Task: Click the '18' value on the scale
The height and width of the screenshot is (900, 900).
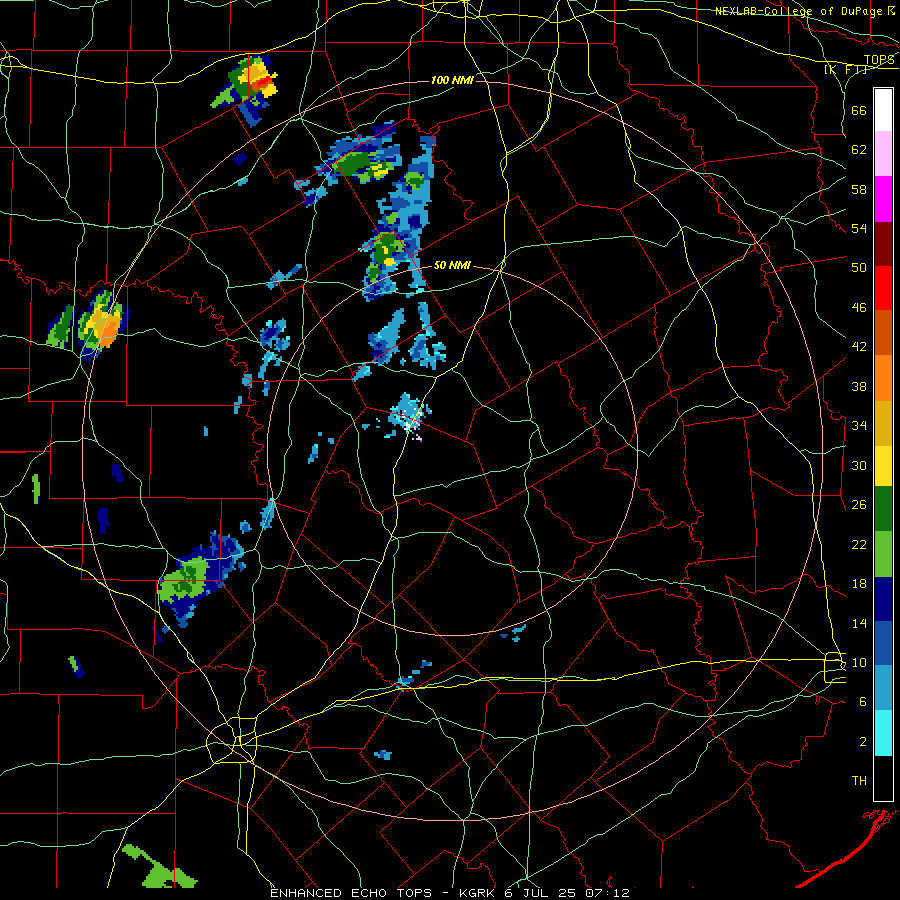Action: tap(859, 584)
